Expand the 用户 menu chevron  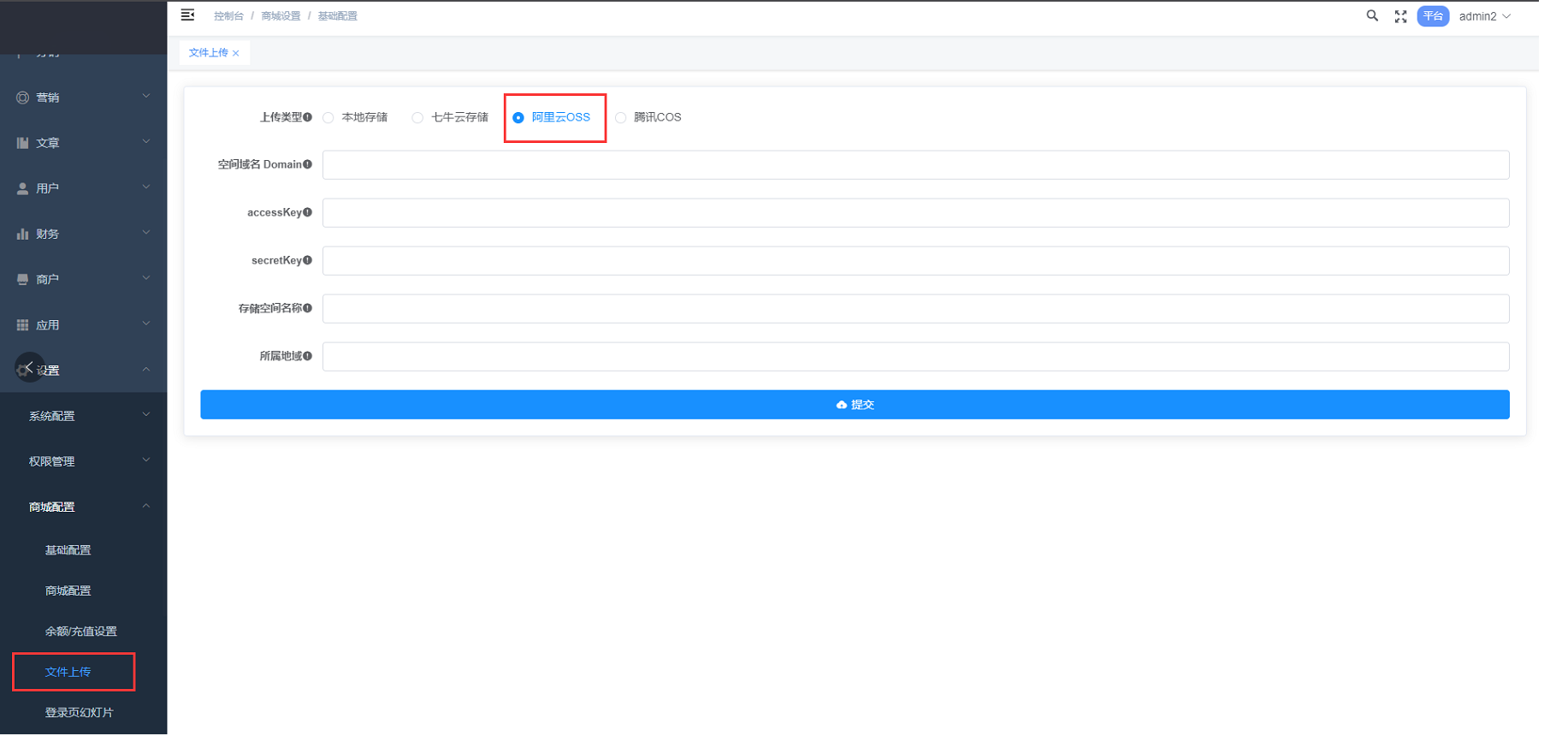[x=146, y=187]
